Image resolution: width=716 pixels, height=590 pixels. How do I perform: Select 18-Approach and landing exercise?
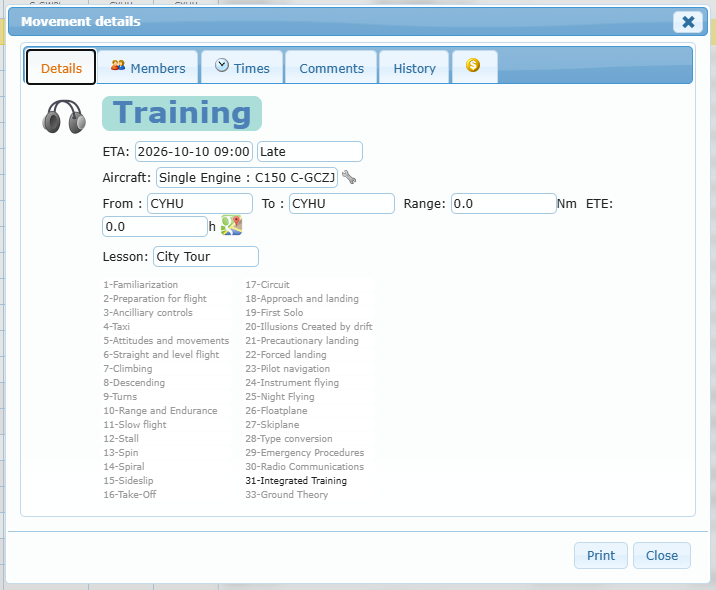tap(302, 299)
